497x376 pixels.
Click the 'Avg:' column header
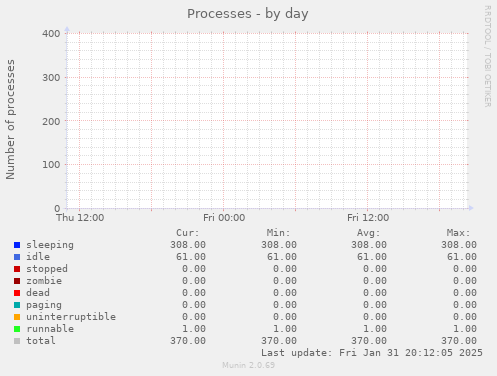tap(368, 233)
